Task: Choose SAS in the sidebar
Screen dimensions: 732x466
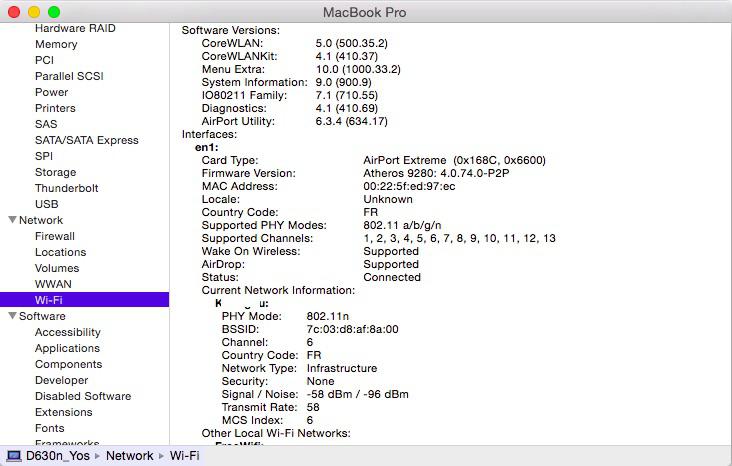Action: (46, 124)
